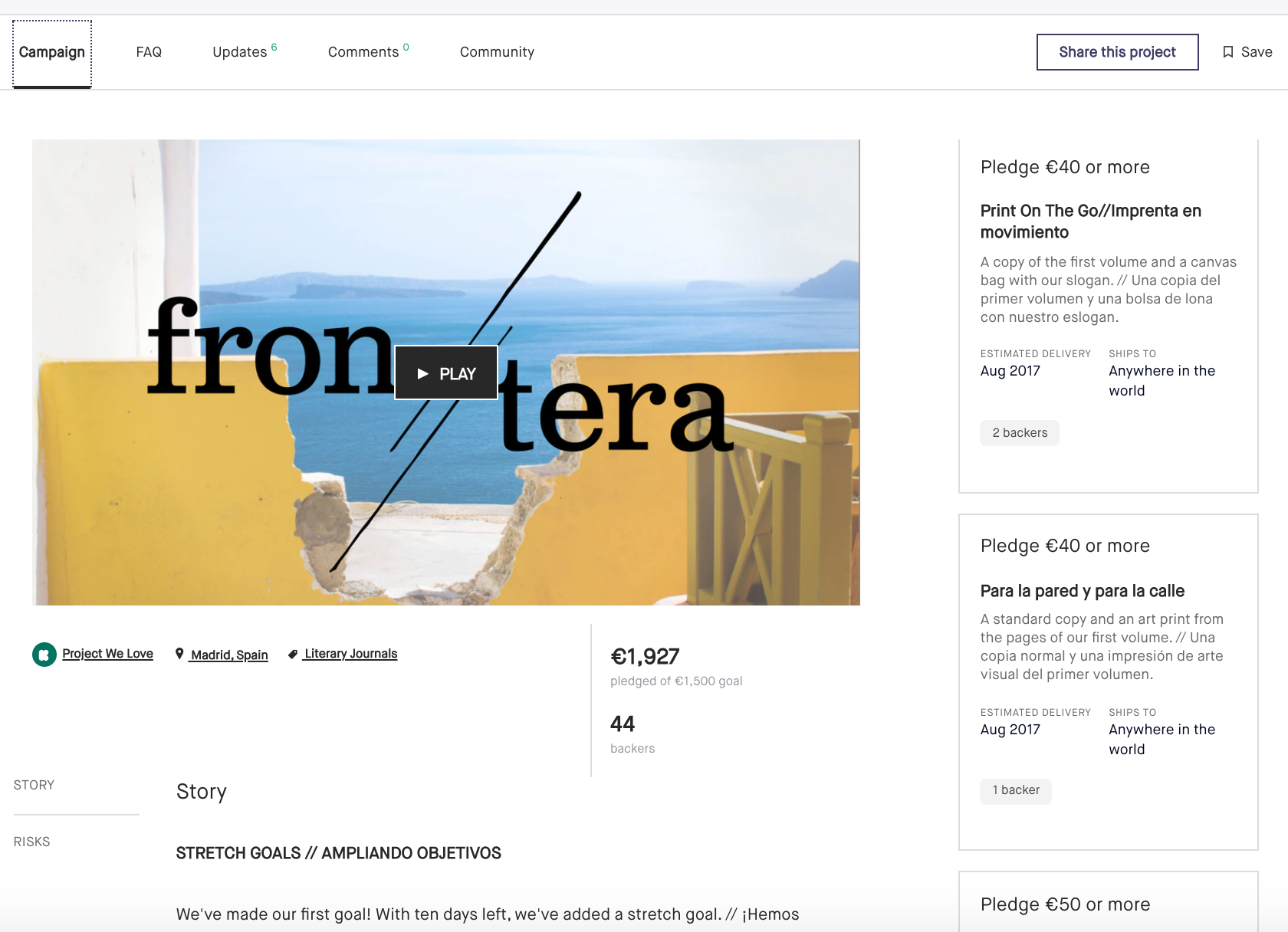Click the location pin icon near Madrid

179,654
